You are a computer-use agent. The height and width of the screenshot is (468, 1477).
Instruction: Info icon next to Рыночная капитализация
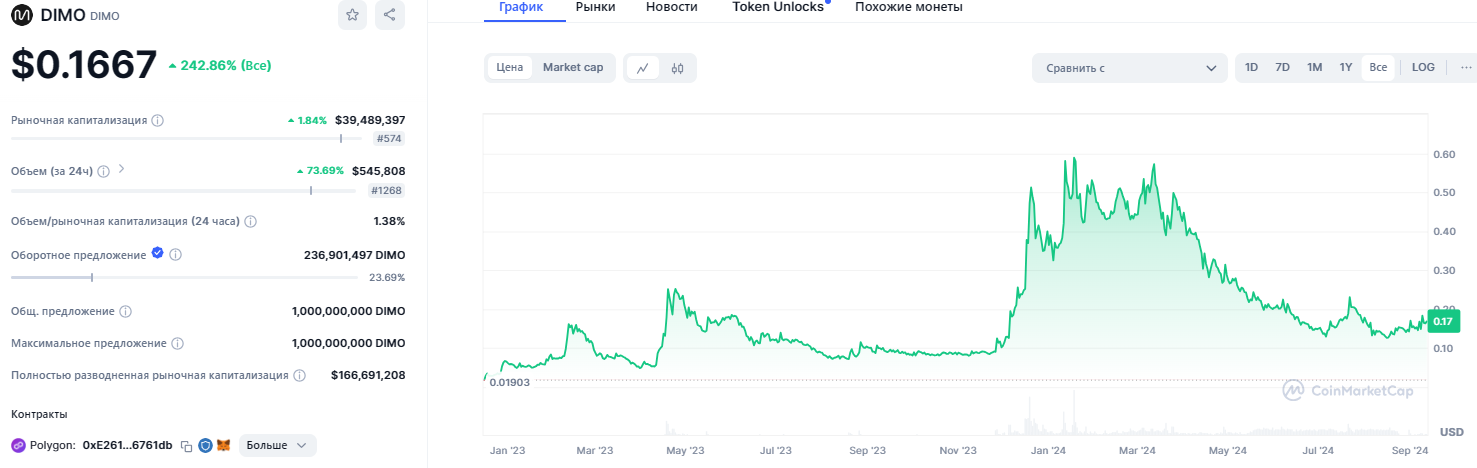click(x=158, y=120)
